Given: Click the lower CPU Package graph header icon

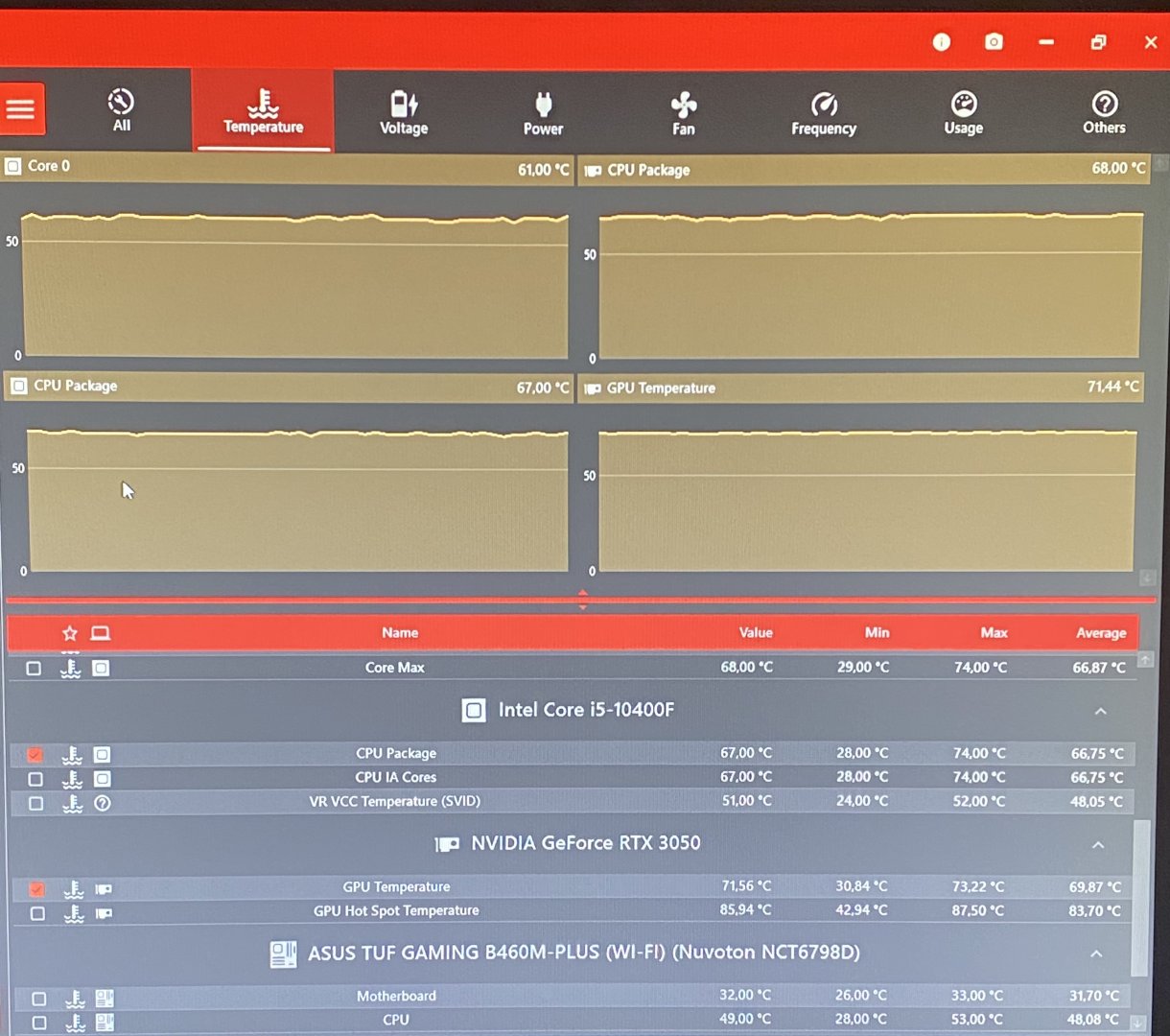Looking at the screenshot, I should [x=18, y=386].
